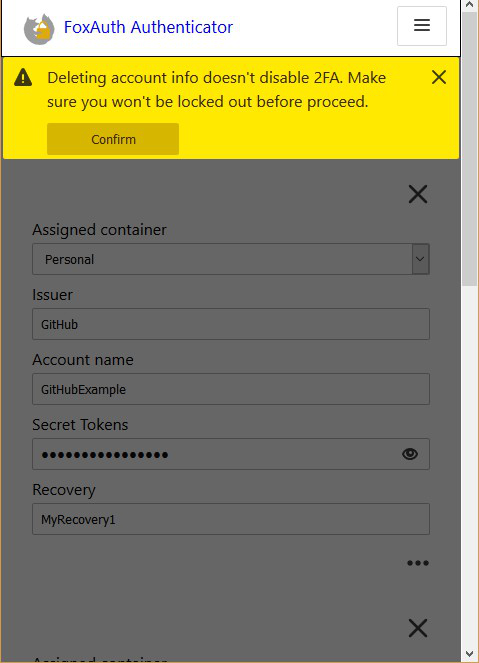Focus the Secret Tokens password field

(x=216, y=454)
